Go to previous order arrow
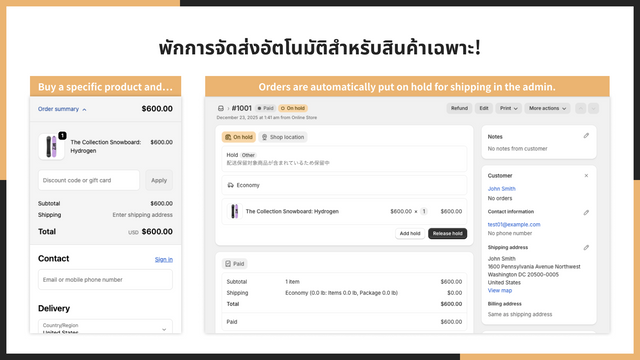Image resolution: width=640 pixels, height=360 pixels. (580, 108)
